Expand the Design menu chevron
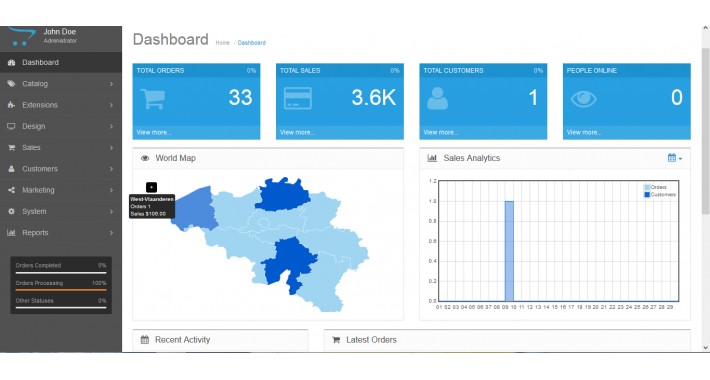This screenshot has width=710, height=380. click(111, 126)
